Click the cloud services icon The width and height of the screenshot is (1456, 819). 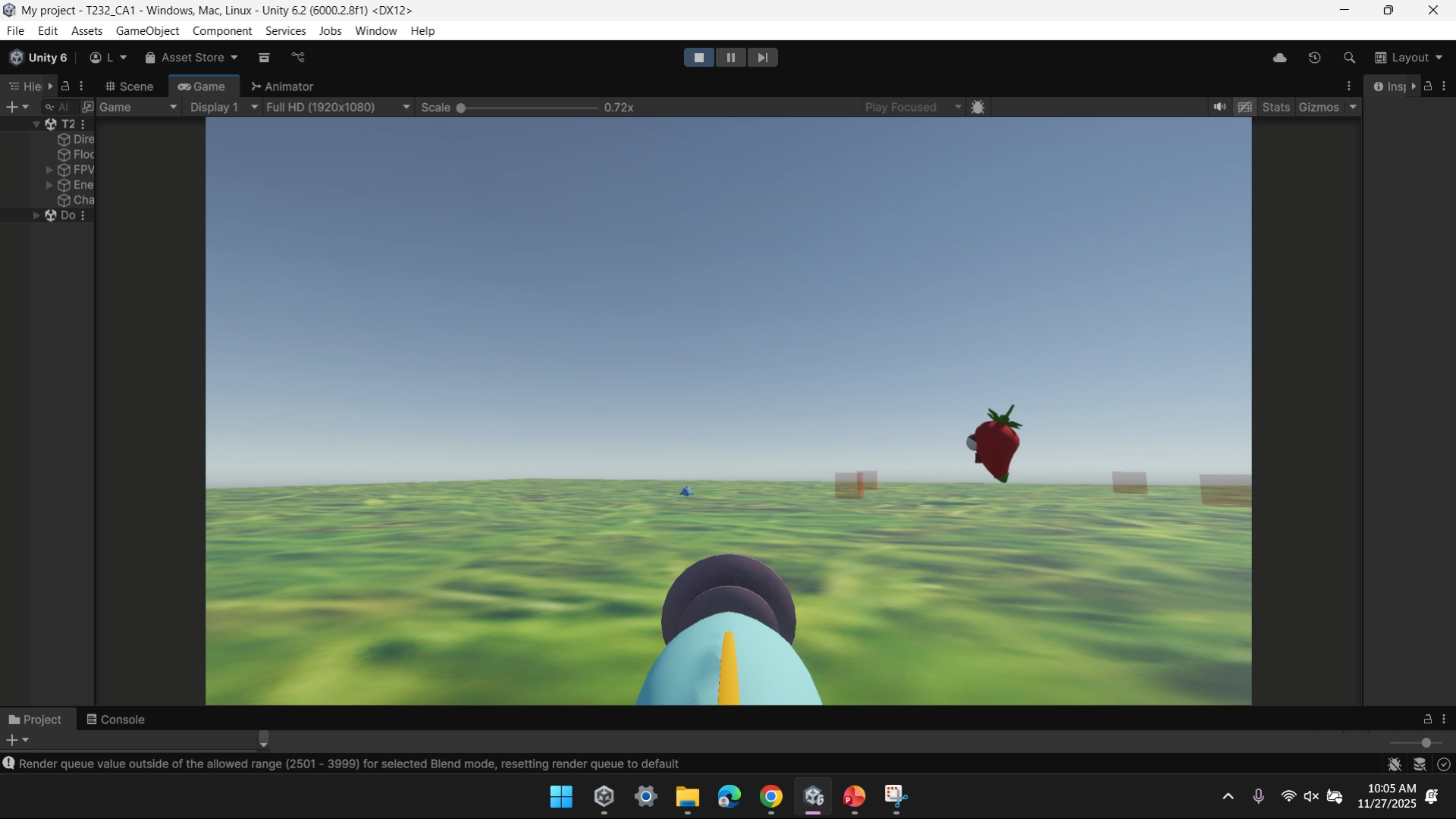pyautogui.click(x=1280, y=58)
